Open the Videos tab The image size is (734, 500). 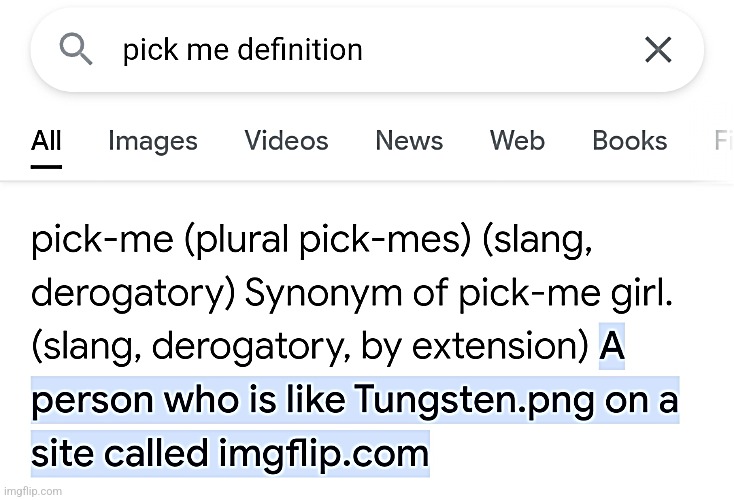[286, 141]
